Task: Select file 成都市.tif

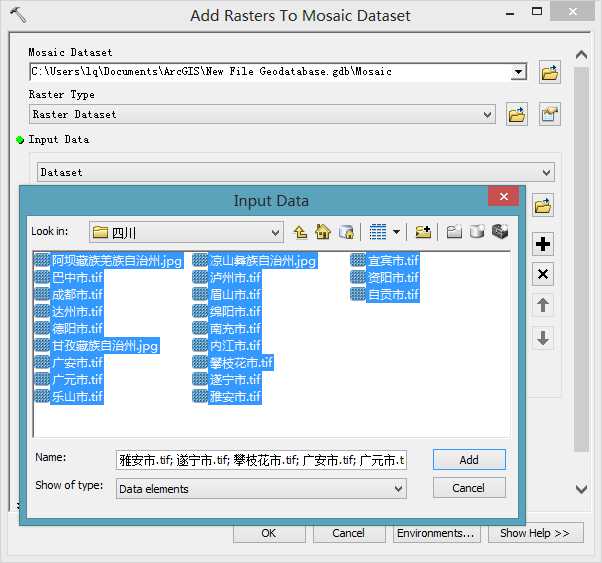Action: [69, 295]
